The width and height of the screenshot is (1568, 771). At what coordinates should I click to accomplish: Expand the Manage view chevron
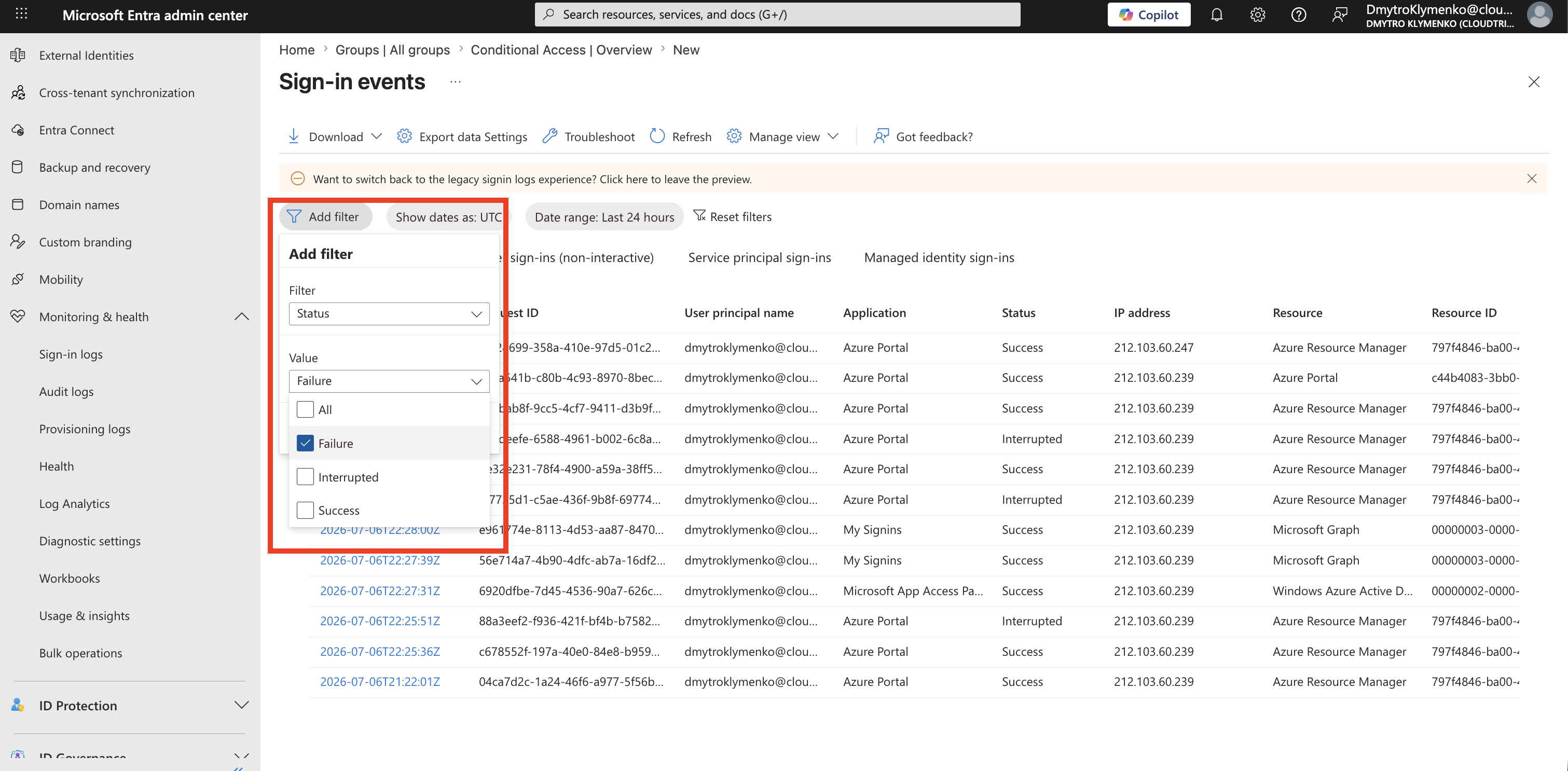coord(833,136)
